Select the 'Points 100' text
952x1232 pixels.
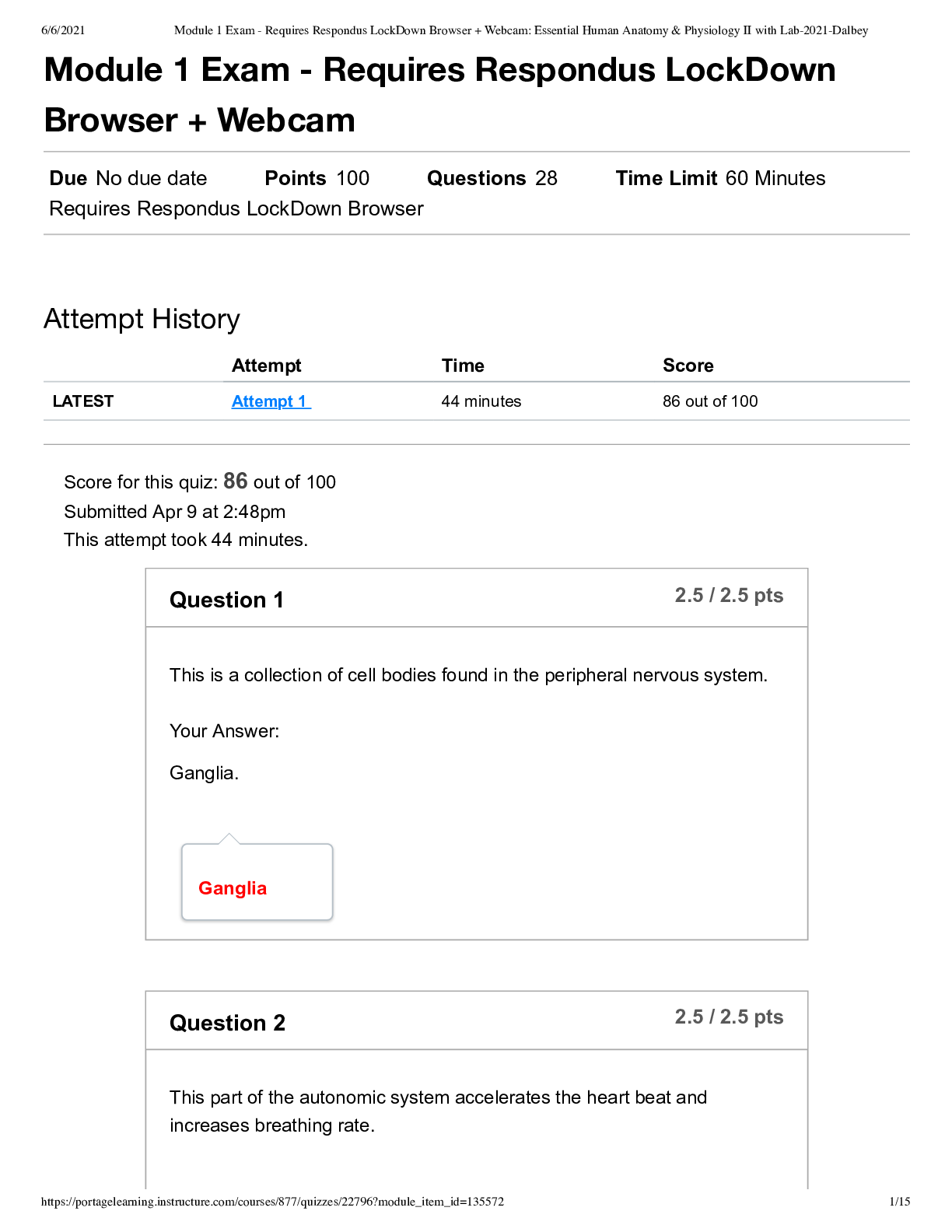click(317, 178)
